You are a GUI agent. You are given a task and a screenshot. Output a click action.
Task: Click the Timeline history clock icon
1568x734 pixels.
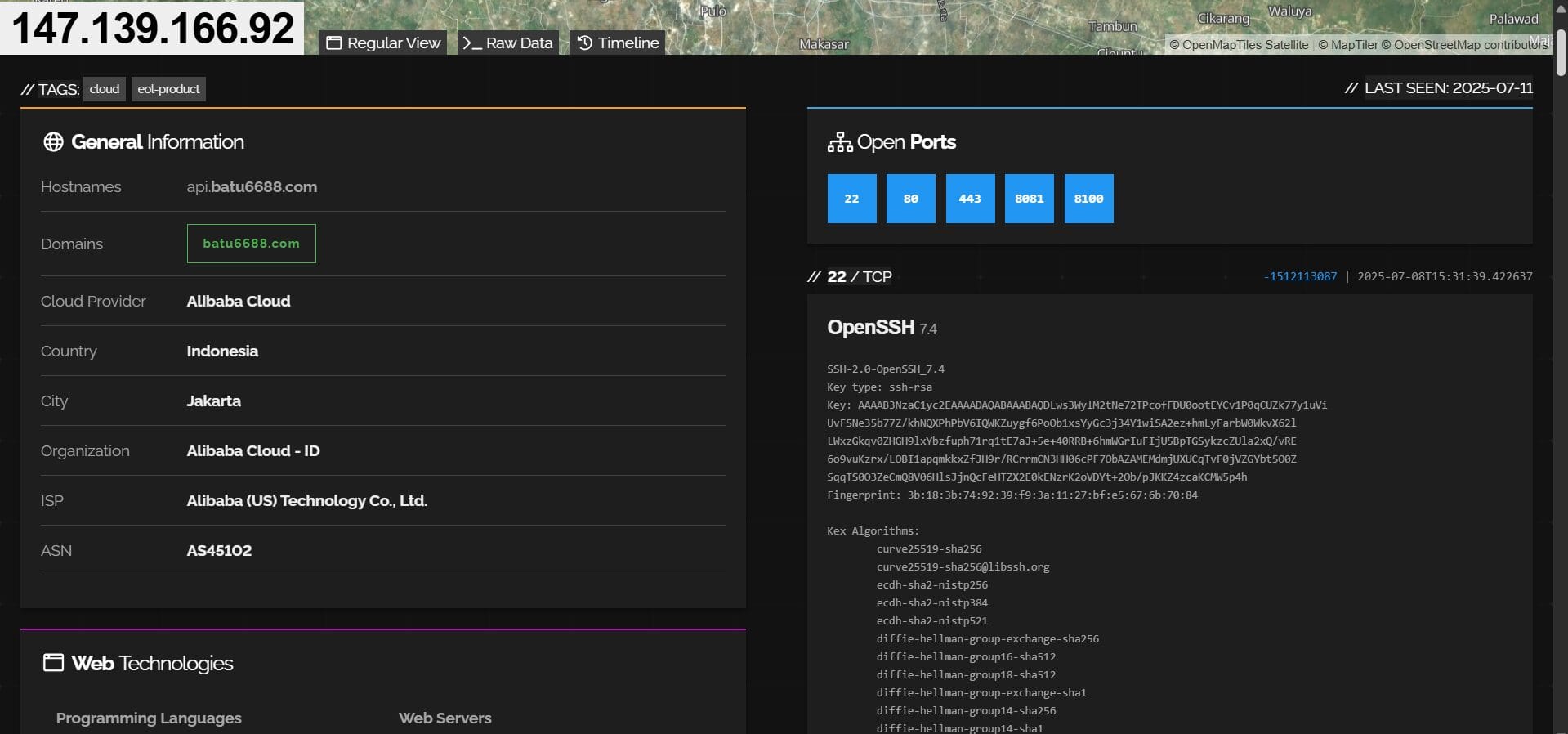(x=584, y=43)
